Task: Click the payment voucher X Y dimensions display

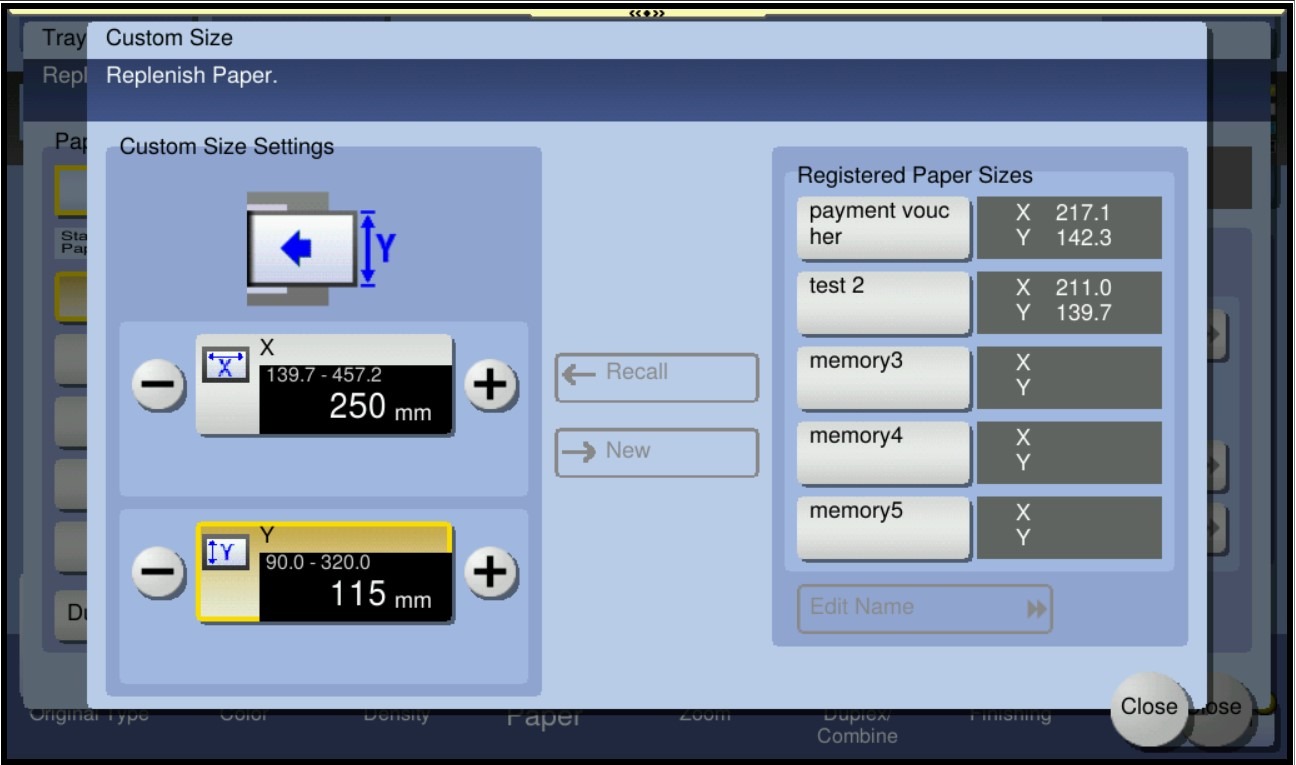Action: coord(1068,226)
